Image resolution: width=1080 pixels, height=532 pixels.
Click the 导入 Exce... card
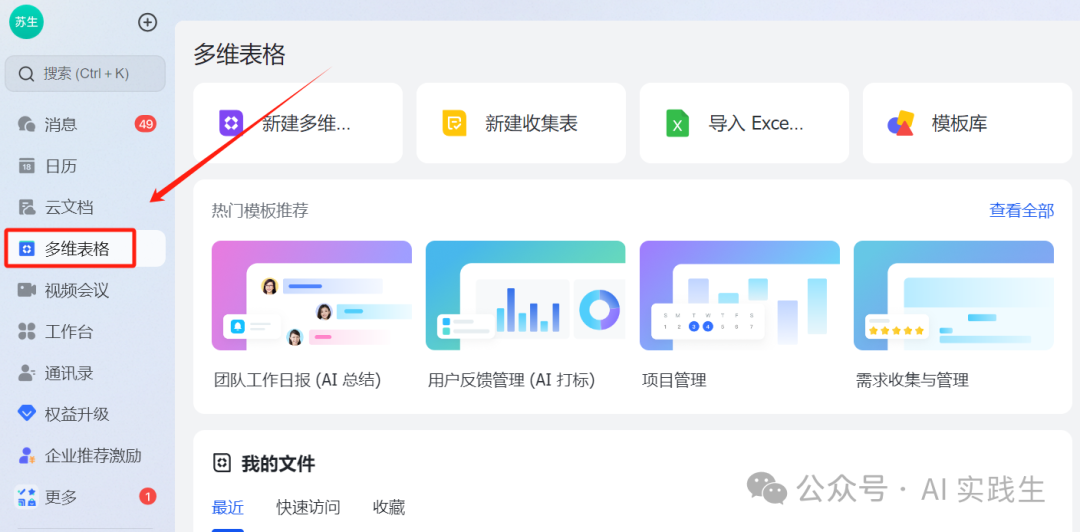[x=745, y=123]
